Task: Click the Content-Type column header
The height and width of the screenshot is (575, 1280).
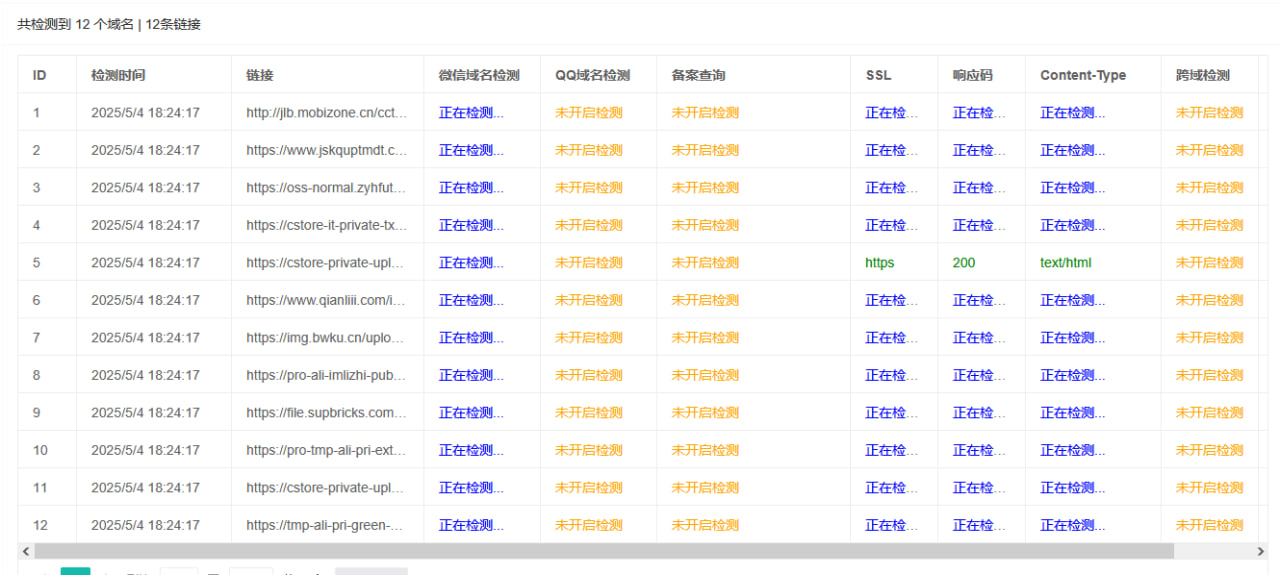Action: tap(1082, 75)
